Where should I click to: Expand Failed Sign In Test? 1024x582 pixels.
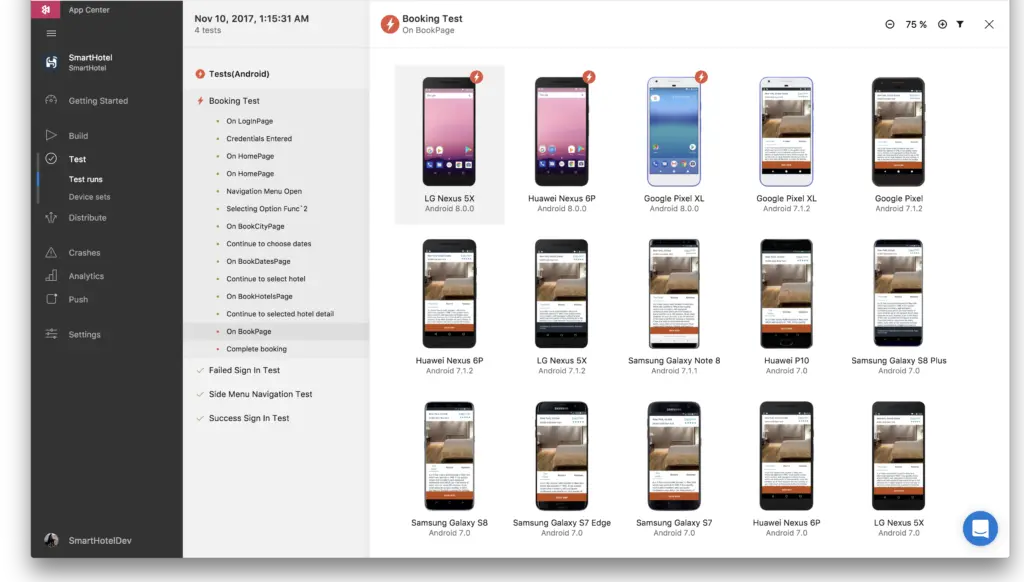tap(244, 370)
